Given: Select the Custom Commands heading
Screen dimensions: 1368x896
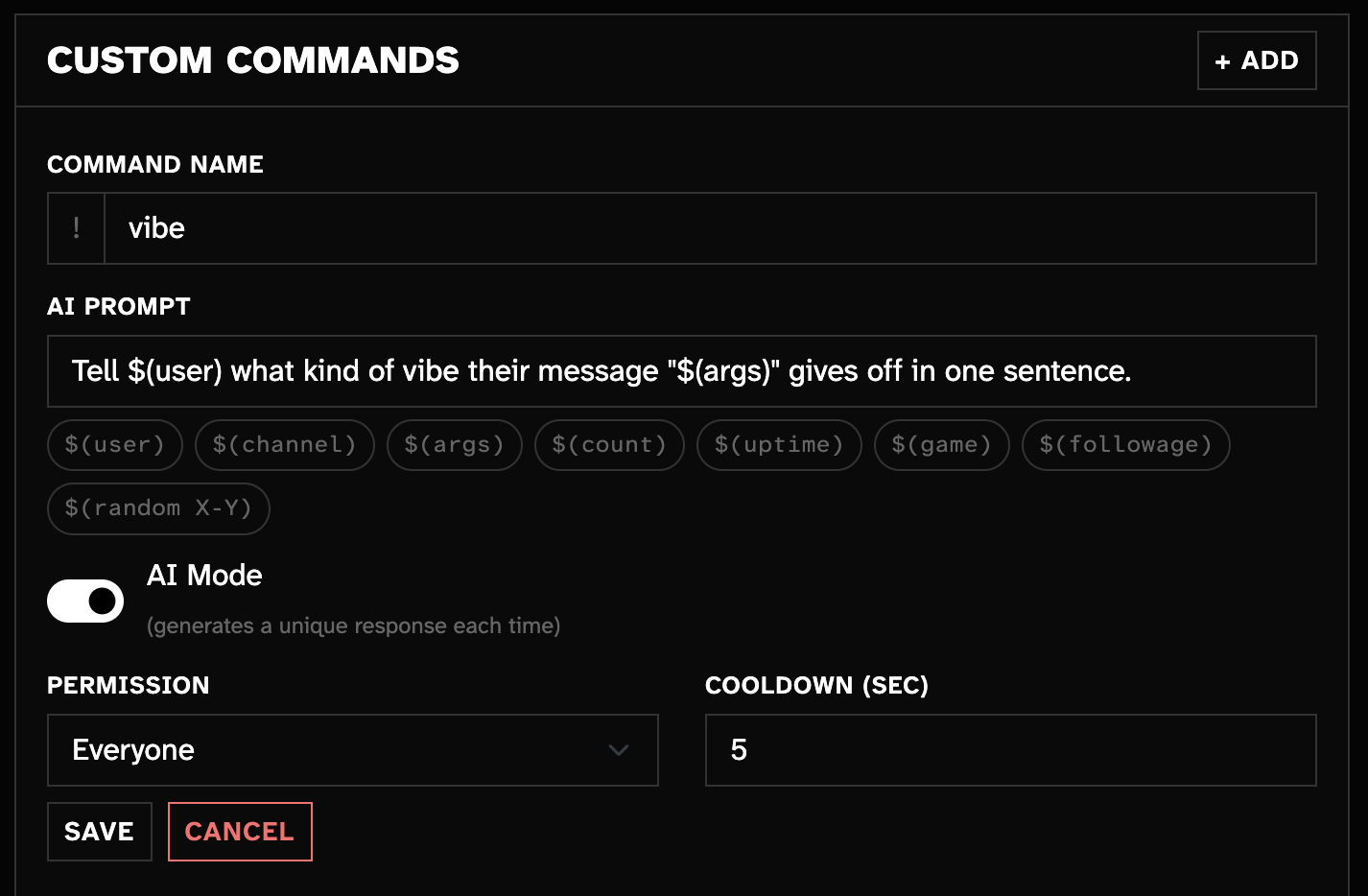Looking at the screenshot, I should (x=252, y=60).
